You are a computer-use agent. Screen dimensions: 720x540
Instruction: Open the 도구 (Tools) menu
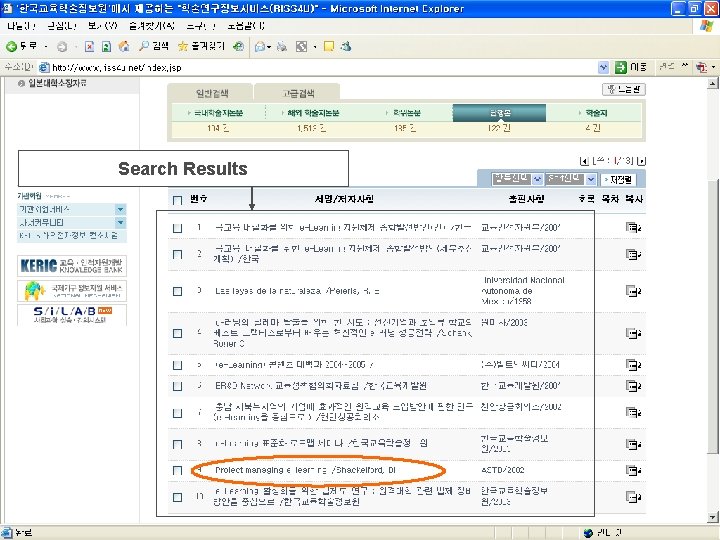tap(201, 26)
